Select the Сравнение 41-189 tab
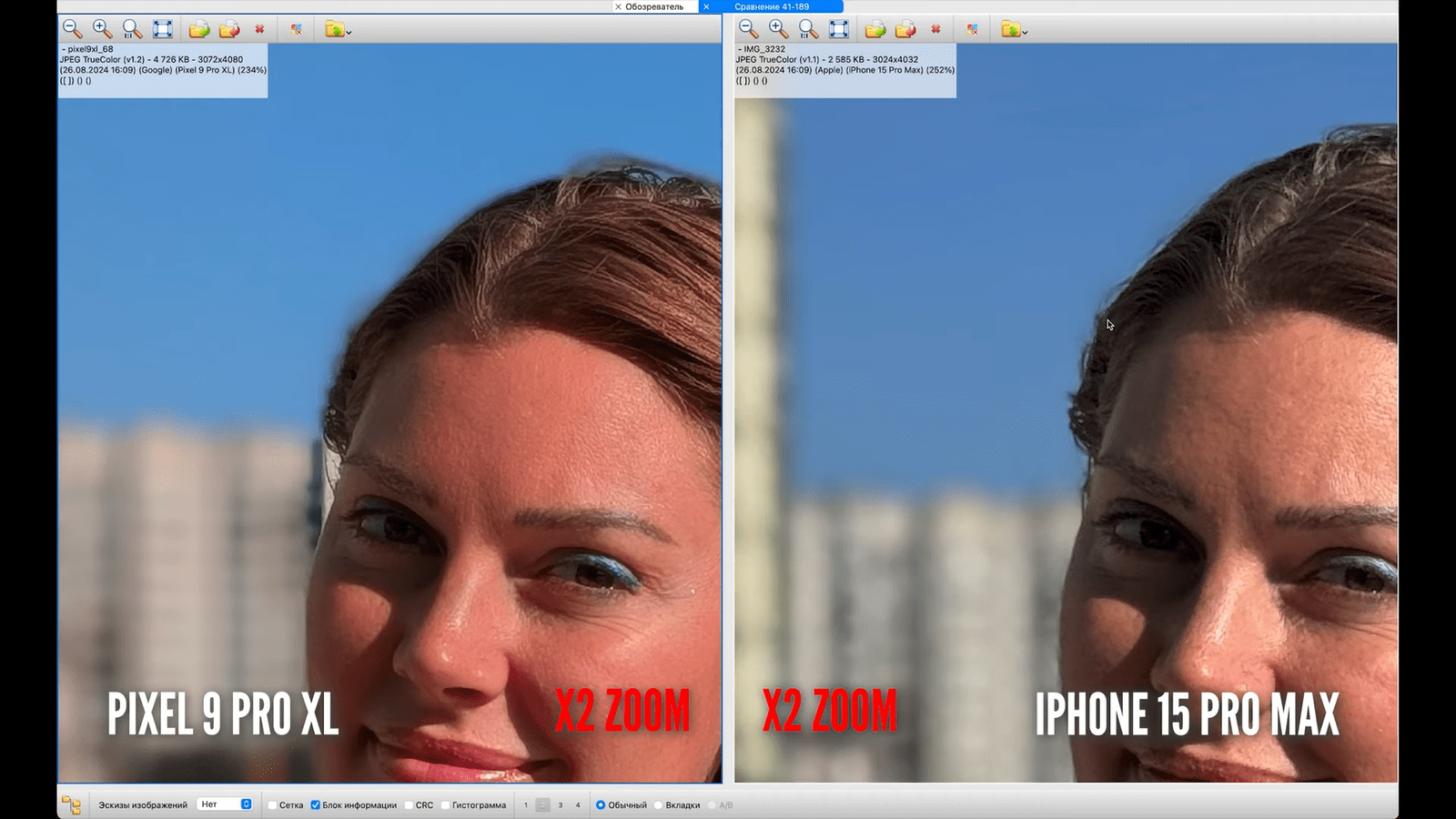1456x819 pixels. 772,6
